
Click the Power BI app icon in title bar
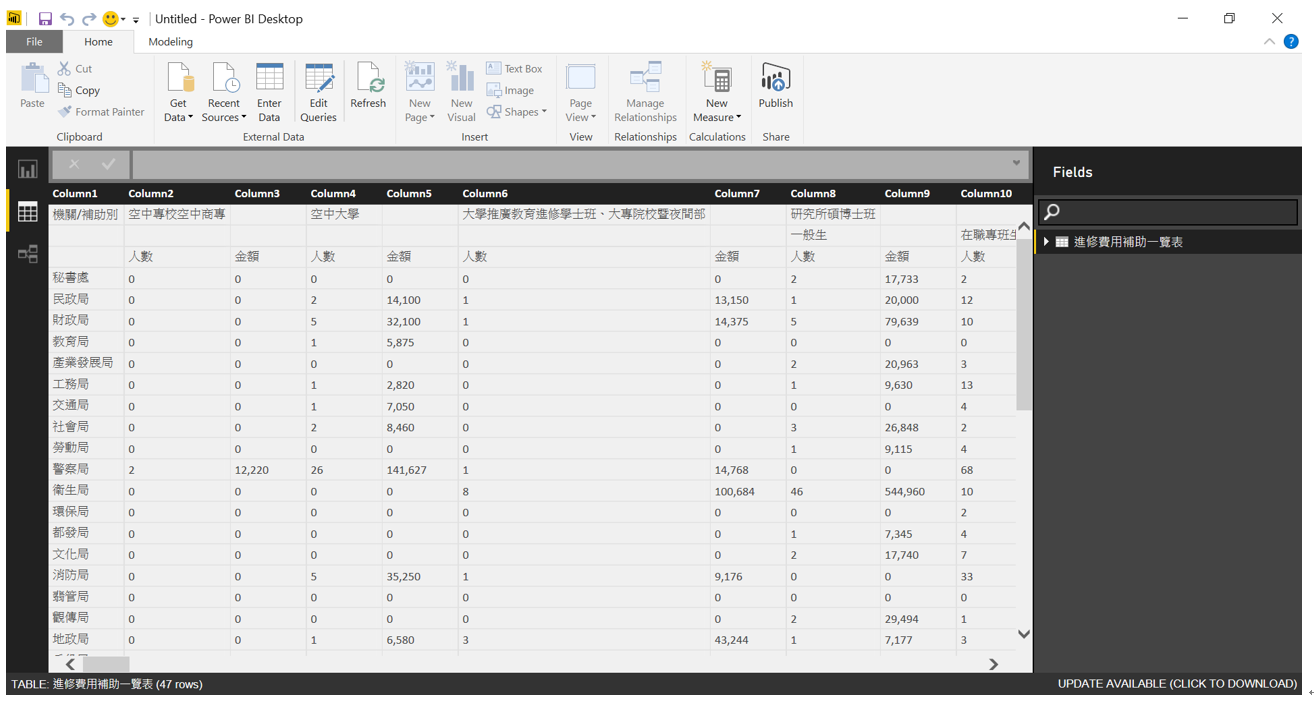(15, 18)
